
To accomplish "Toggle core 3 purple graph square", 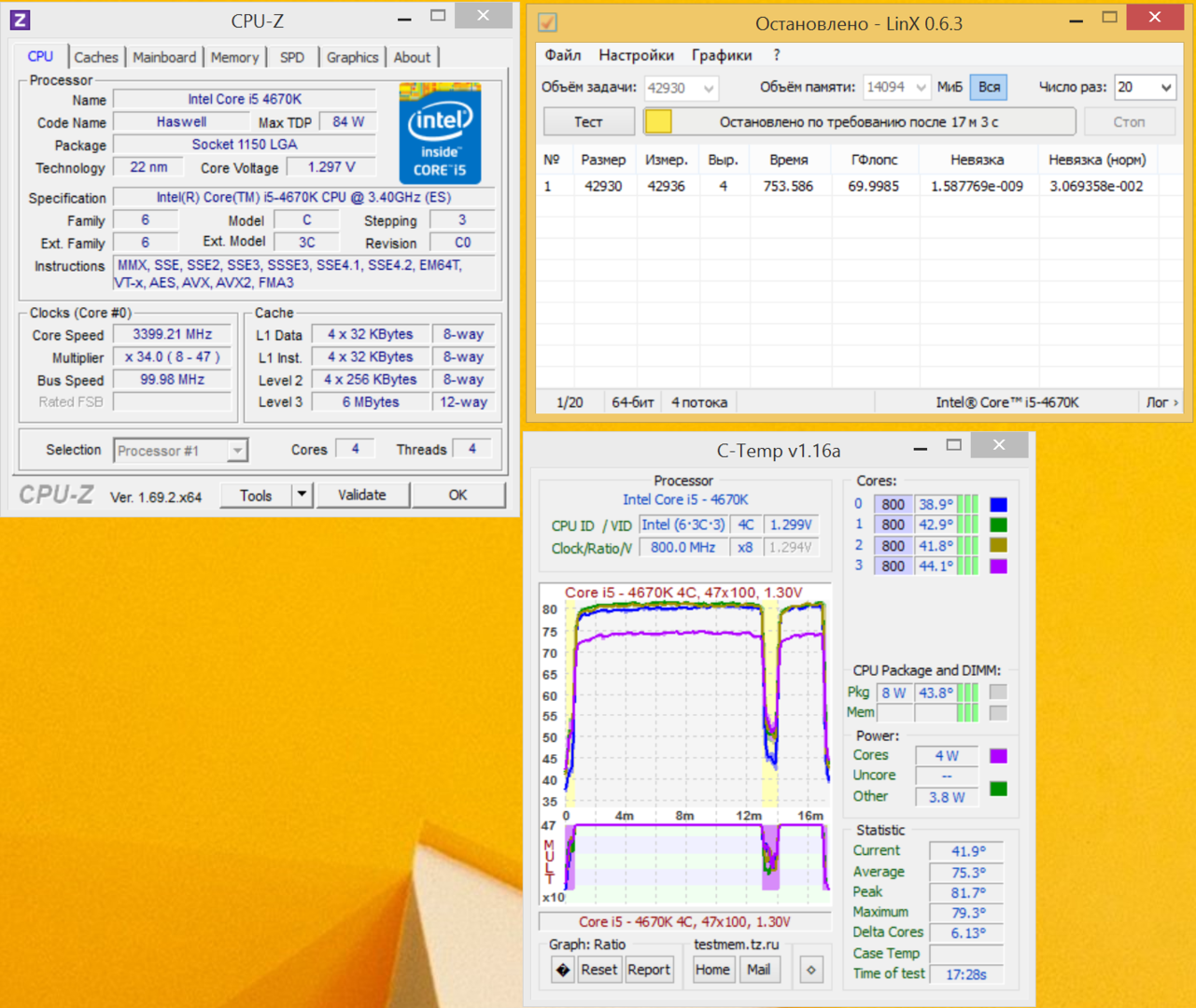I will (998, 567).
